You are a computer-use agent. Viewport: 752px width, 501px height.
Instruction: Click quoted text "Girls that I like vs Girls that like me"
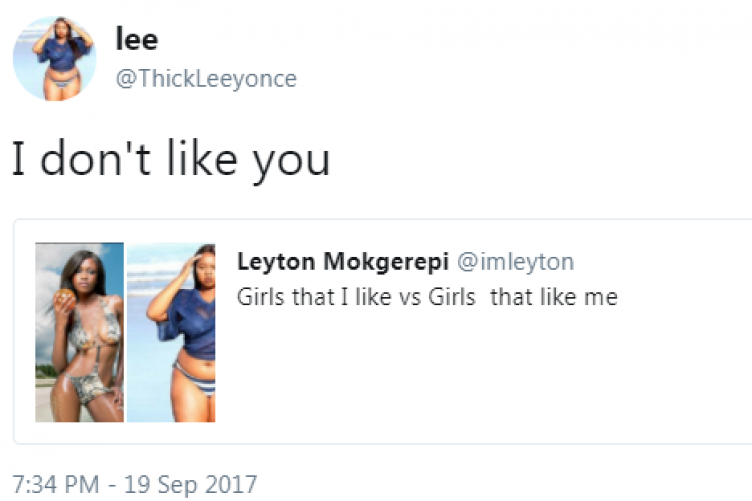point(427,297)
